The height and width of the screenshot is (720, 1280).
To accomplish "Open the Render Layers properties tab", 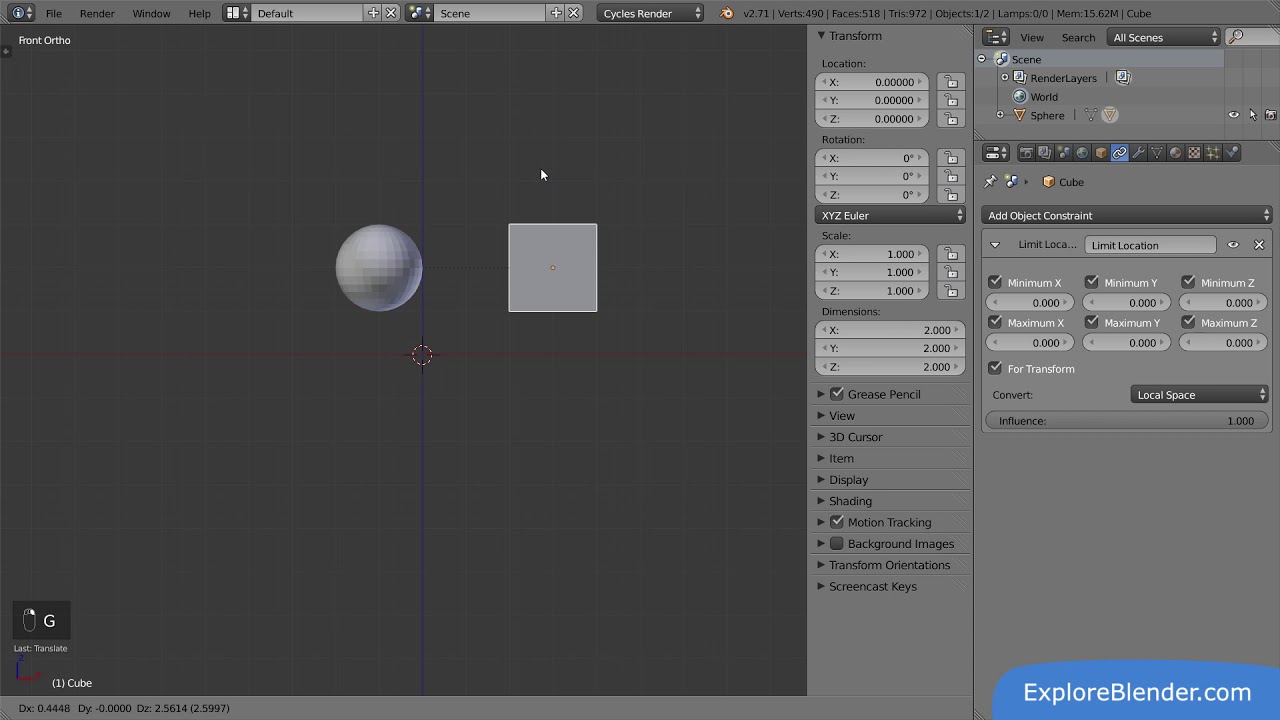I will (1045, 153).
